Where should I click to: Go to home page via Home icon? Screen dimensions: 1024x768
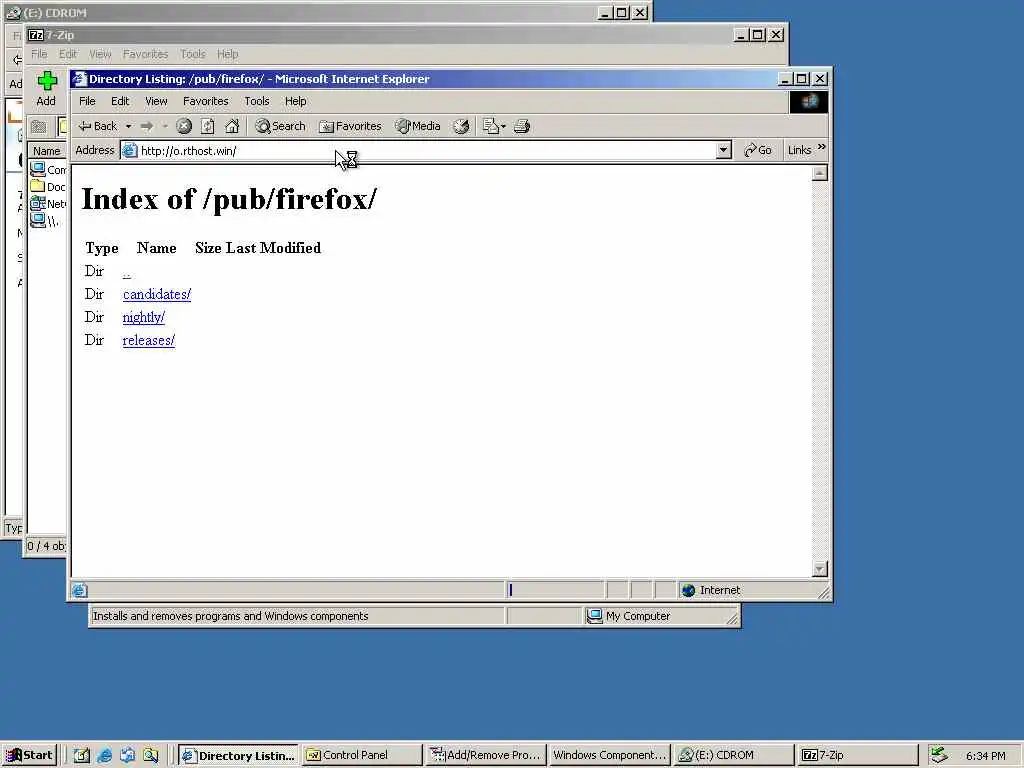click(232, 126)
